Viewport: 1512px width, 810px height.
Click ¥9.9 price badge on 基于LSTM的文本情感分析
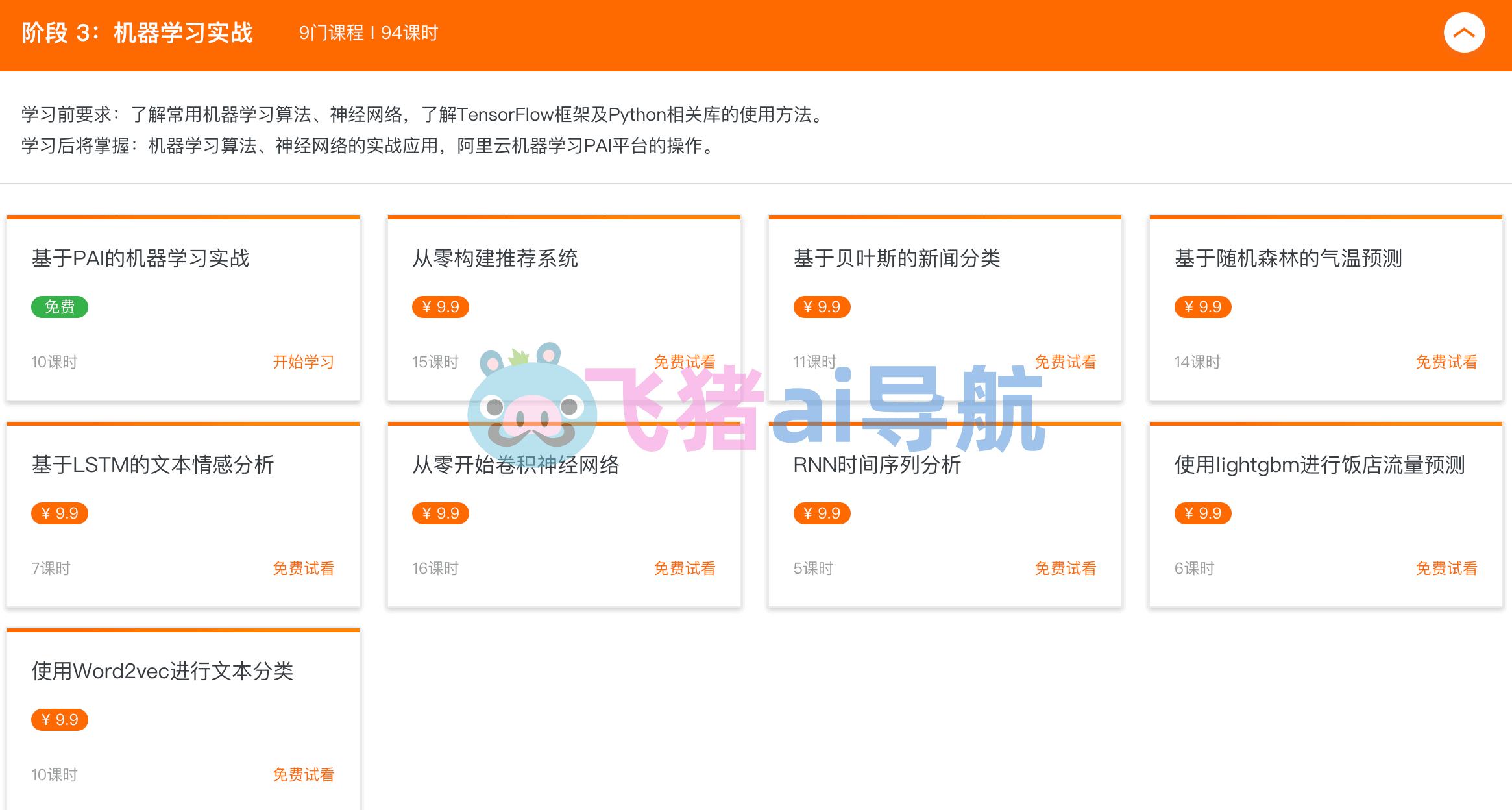click(x=60, y=513)
